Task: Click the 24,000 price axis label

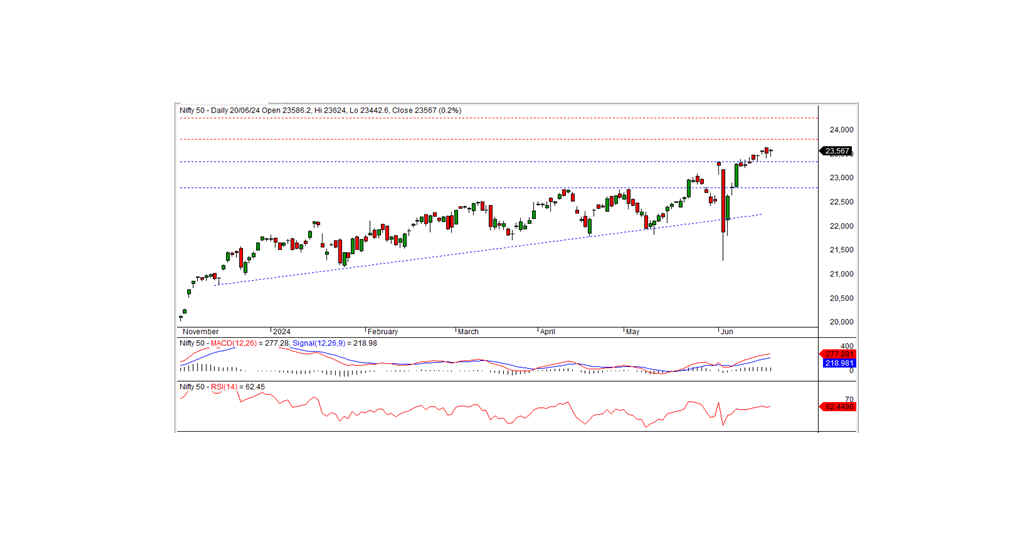Action: click(x=841, y=131)
